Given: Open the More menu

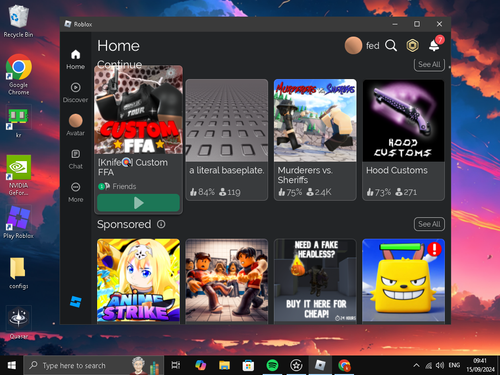Looking at the screenshot, I should (75, 192).
